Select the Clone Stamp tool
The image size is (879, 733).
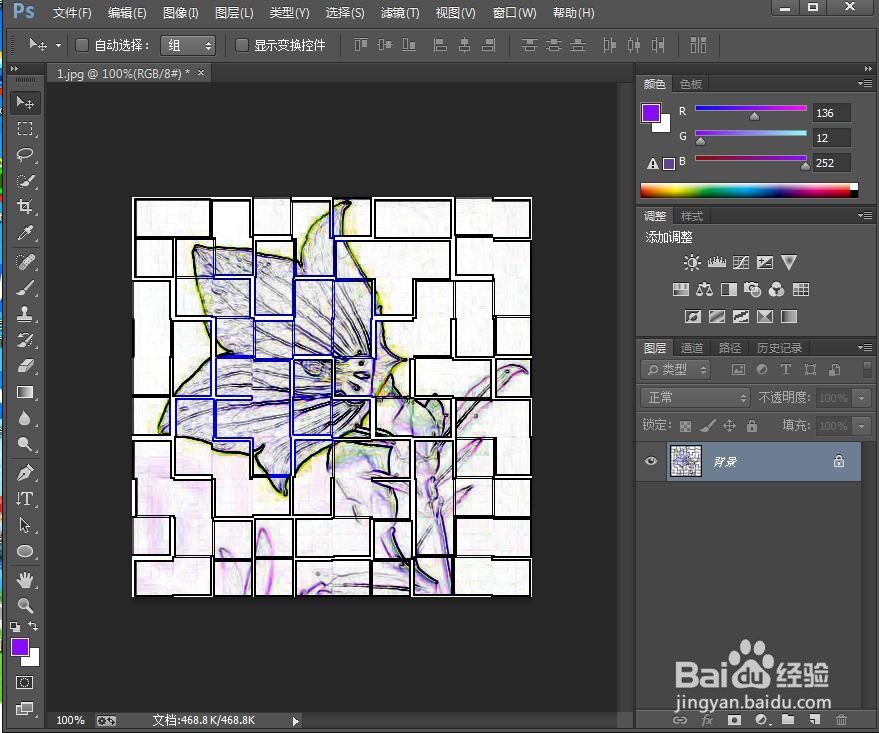[25, 314]
